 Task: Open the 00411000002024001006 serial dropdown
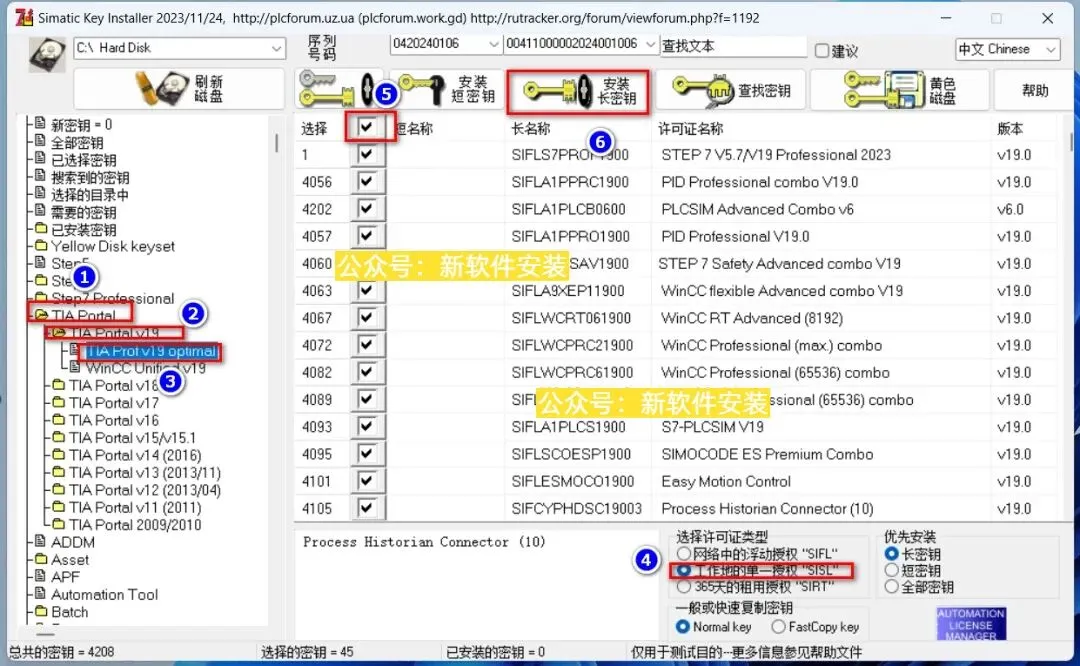point(650,44)
